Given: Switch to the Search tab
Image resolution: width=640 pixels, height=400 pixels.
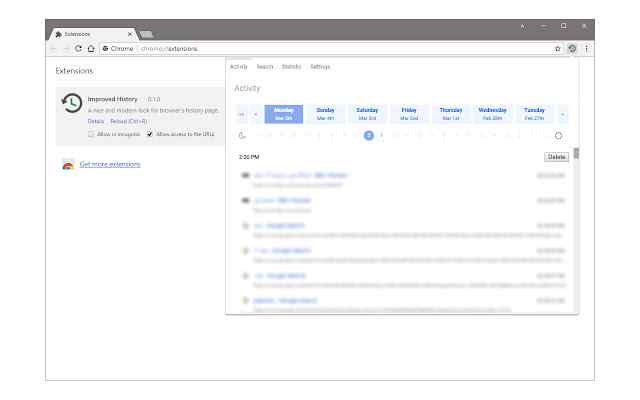Looking at the screenshot, I should click(x=264, y=67).
